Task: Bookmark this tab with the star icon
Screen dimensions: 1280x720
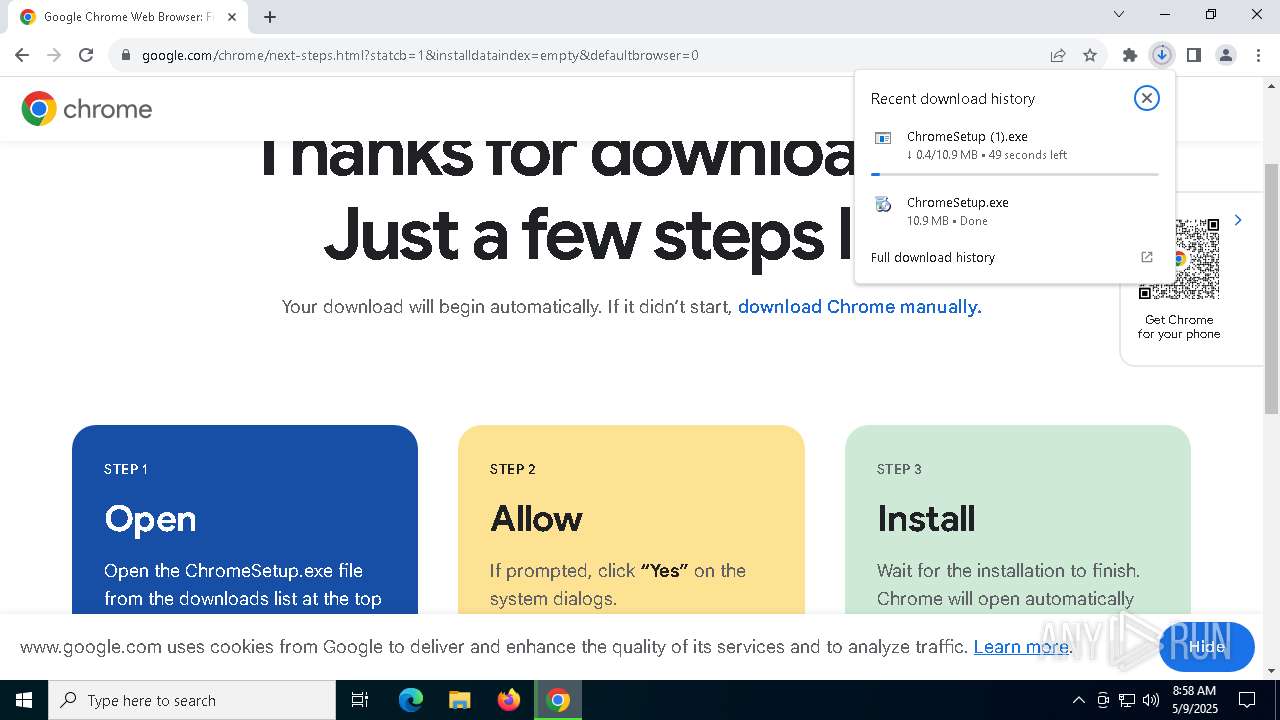Action: coord(1090,55)
